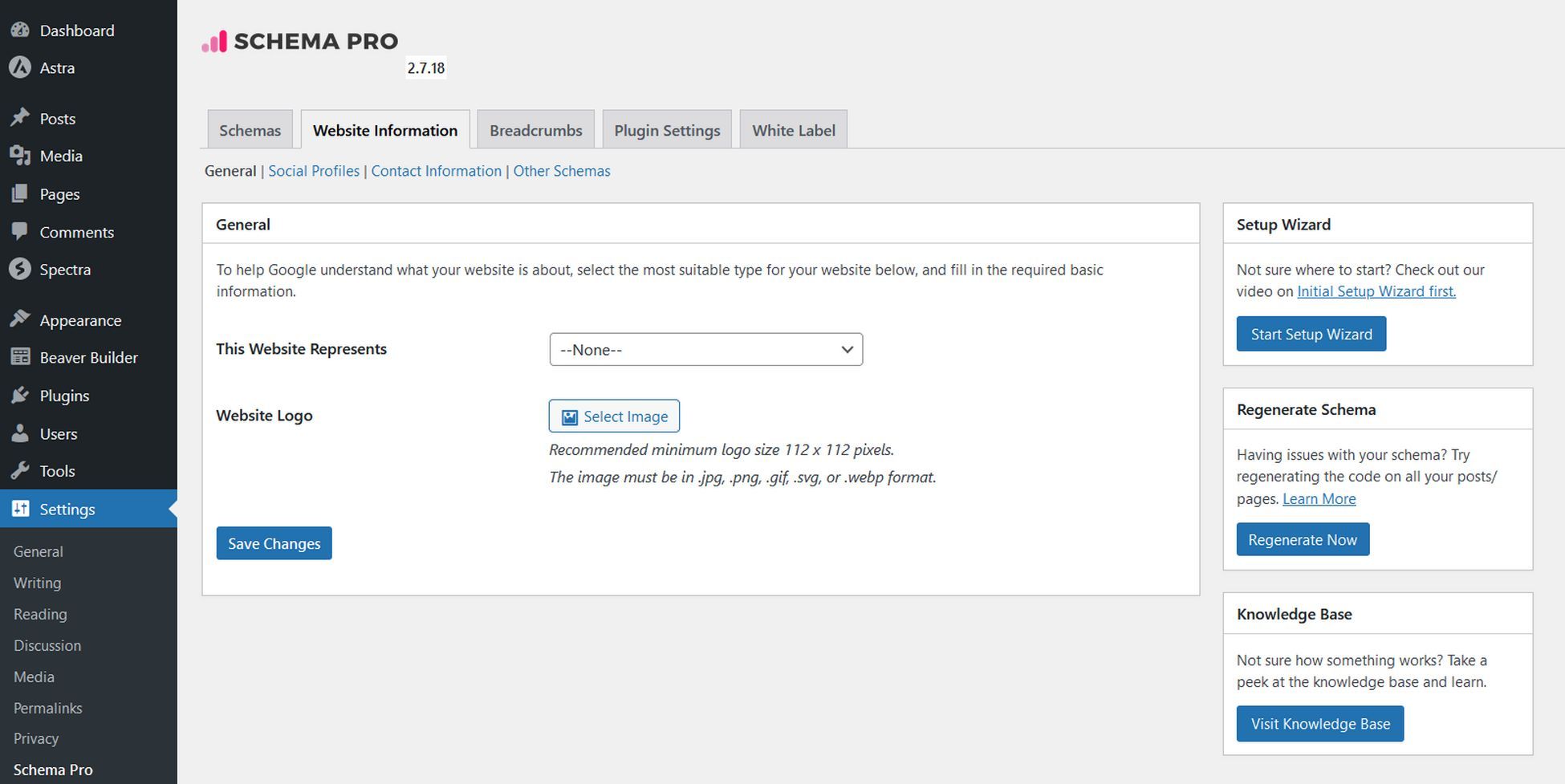The image size is (1565, 784).
Task: Click the Settings sliders icon
Action: click(20, 509)
